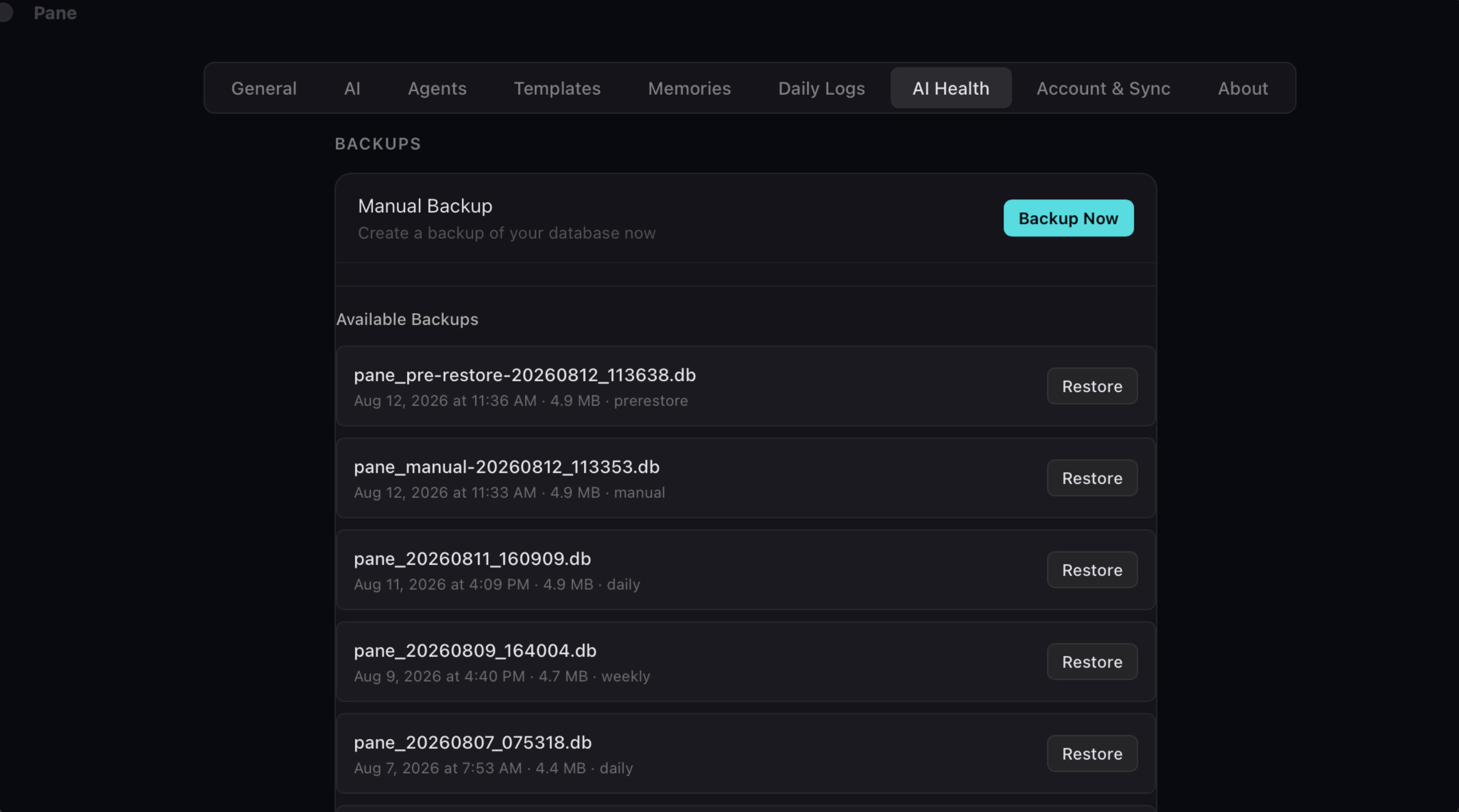Open the Daily Logs tab
Image resolution: width=1459 pixels, height=812 pixels.
coord(821,88)
